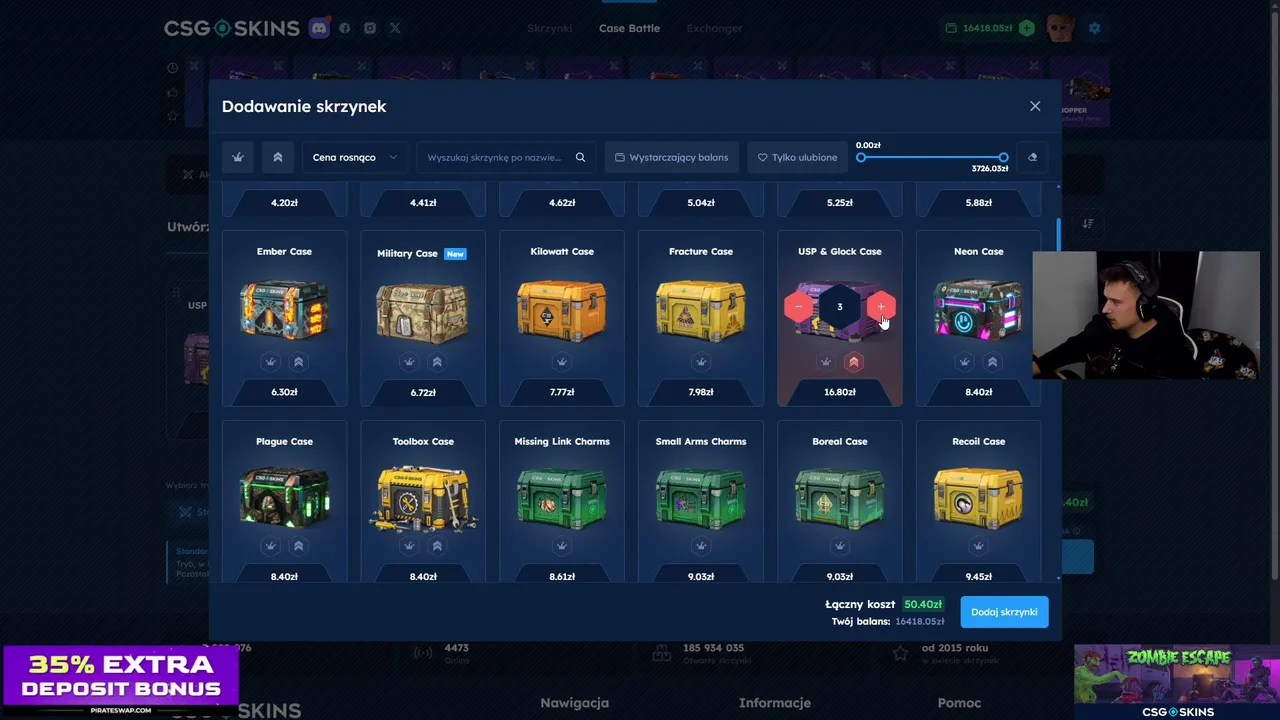Click the quantity value 3 on USP & Glock Case
Screen dimensions: 1280x720
pos(840,307)
